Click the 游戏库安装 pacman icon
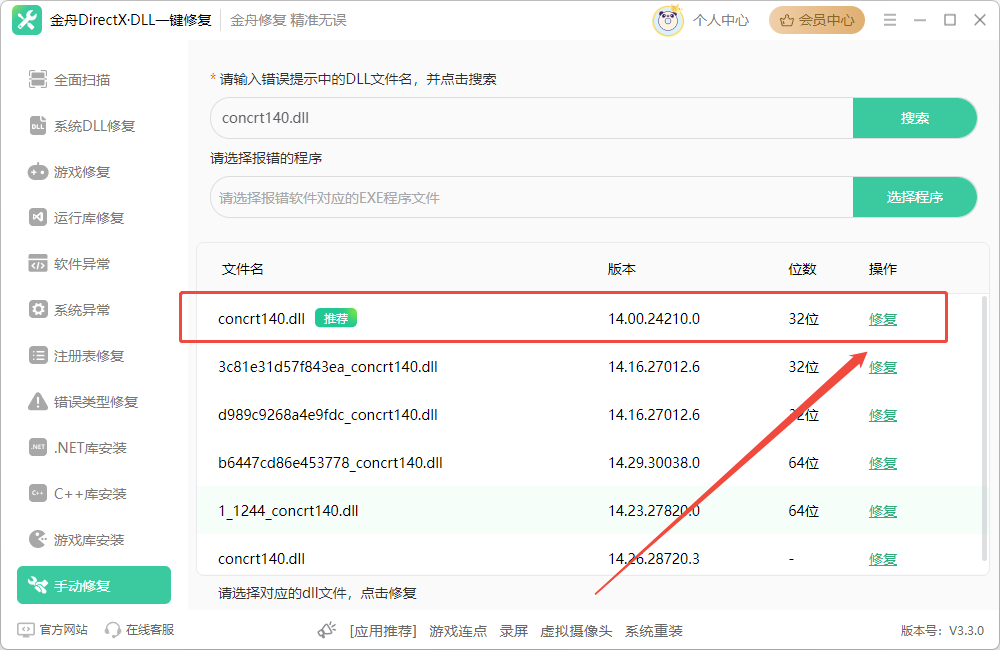1000x650 pixels. tap(38, 539)
